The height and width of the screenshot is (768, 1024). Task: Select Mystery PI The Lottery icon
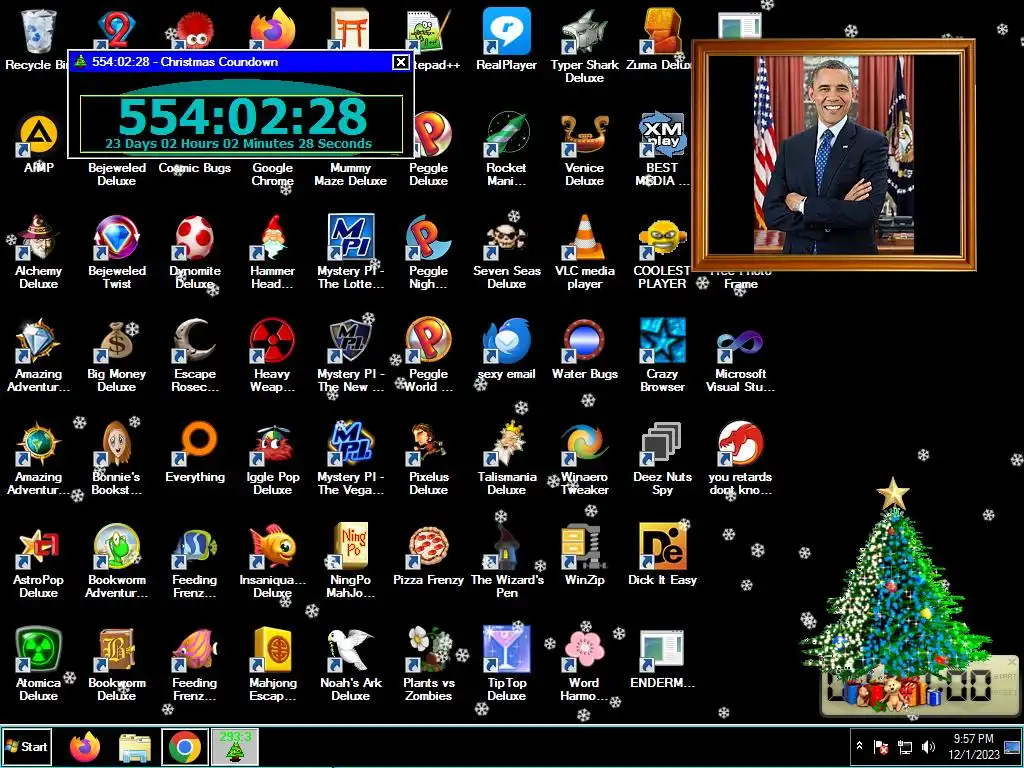[351, 238]
